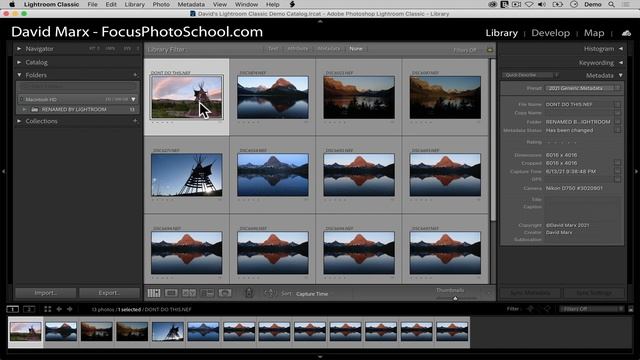Click Folder field go-to icon
The image size is (640, 360).
(618, 122)
